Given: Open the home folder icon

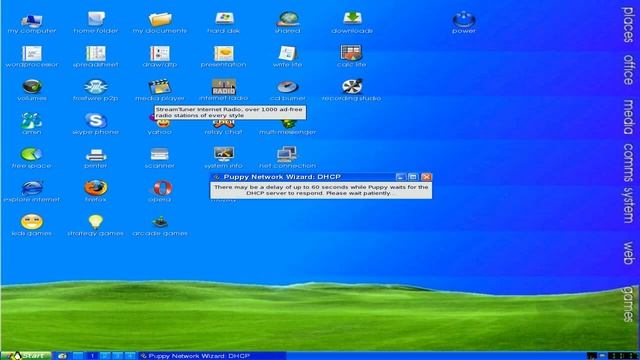Looking at the screenshot, I should pyautogui.click(x=96, y=19).
